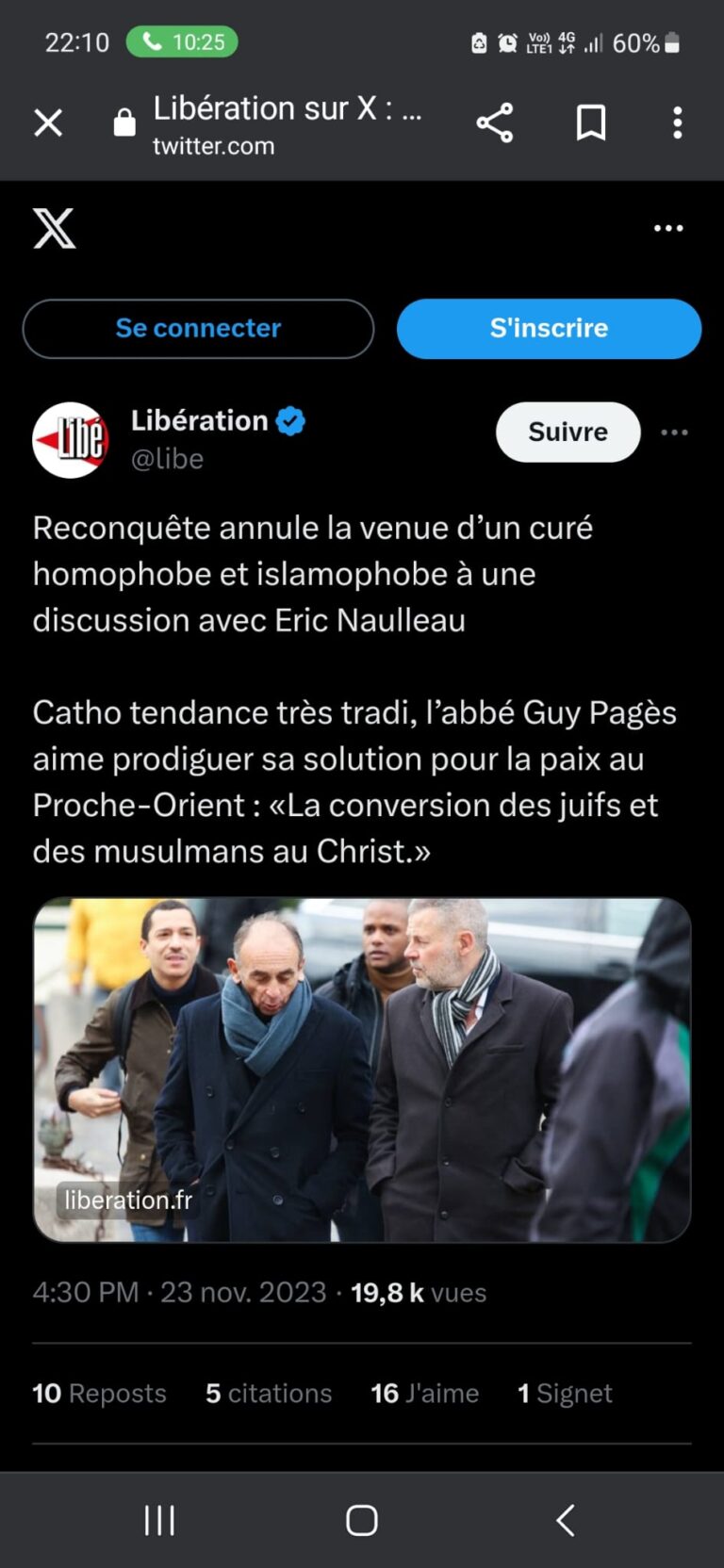Screen dimensions: 724x1568
Task: Open the tweet's three-dot options menu
Action: pyautogui.click(x=674, y=433)
